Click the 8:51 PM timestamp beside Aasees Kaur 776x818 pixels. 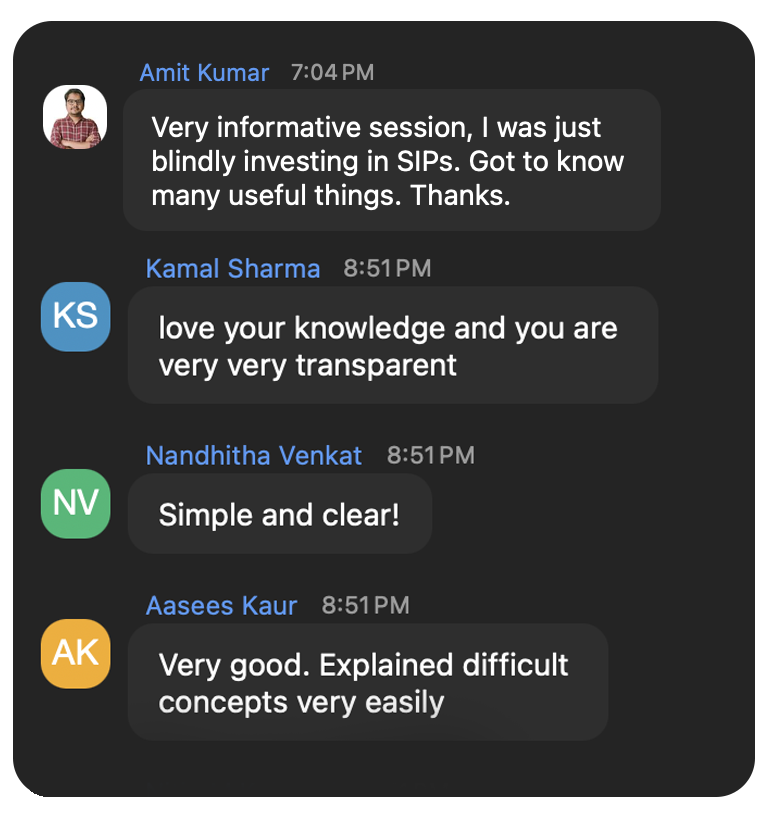tap(365, 606)
